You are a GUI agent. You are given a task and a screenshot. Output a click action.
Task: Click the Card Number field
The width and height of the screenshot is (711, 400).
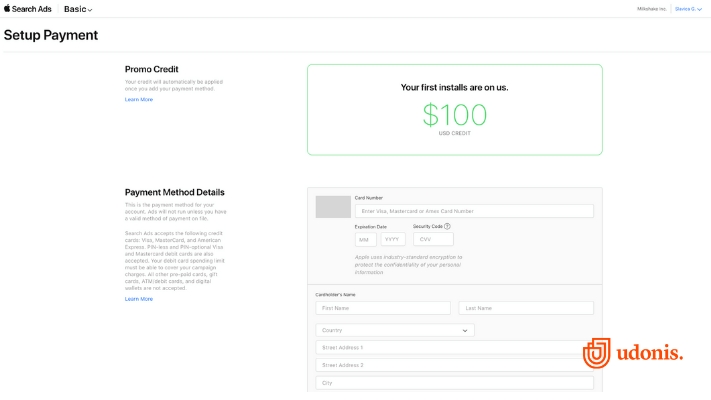pyautogui.click(x=474, y=211)
